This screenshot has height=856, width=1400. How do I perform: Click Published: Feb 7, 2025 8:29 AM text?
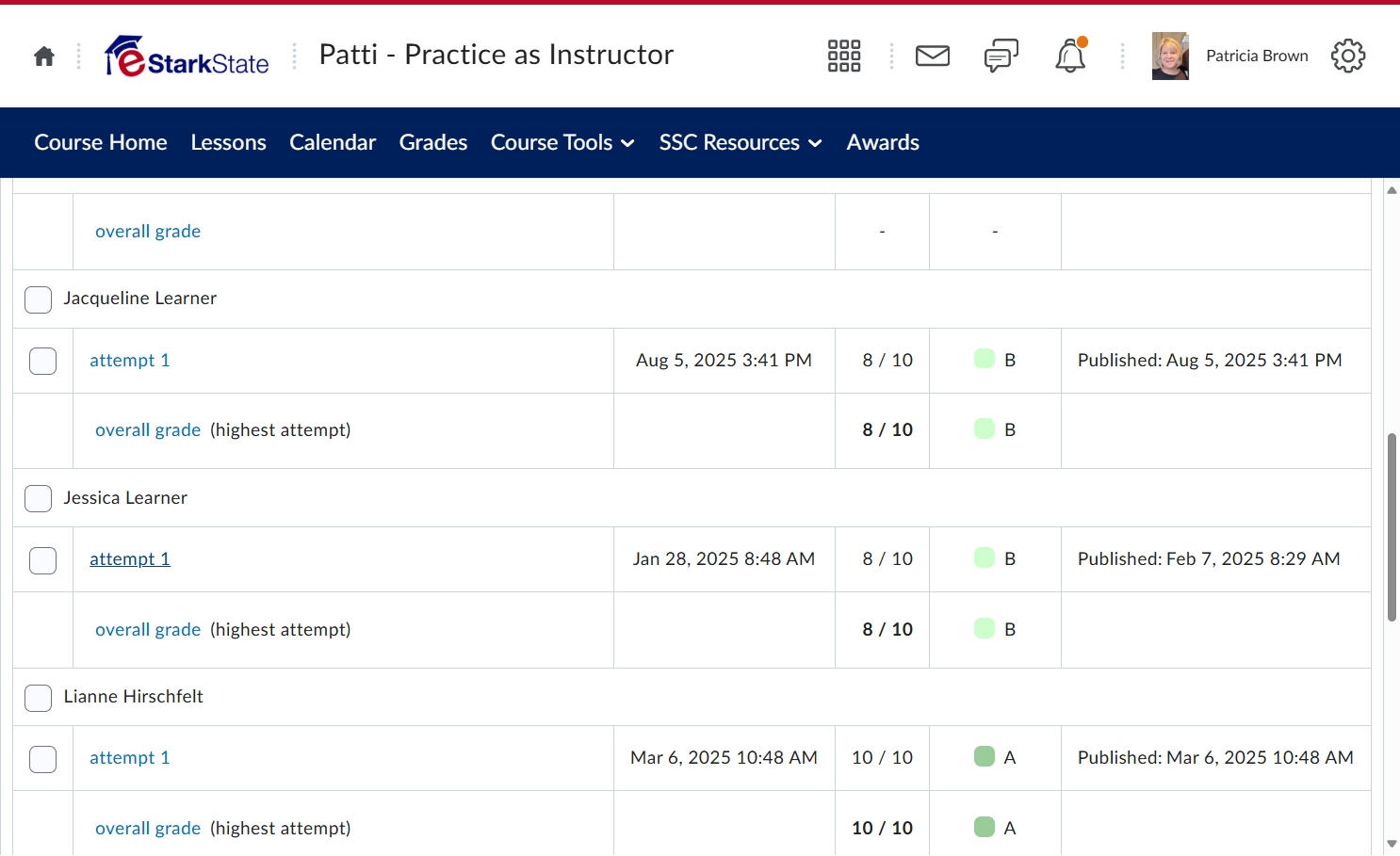[1209, 558]
